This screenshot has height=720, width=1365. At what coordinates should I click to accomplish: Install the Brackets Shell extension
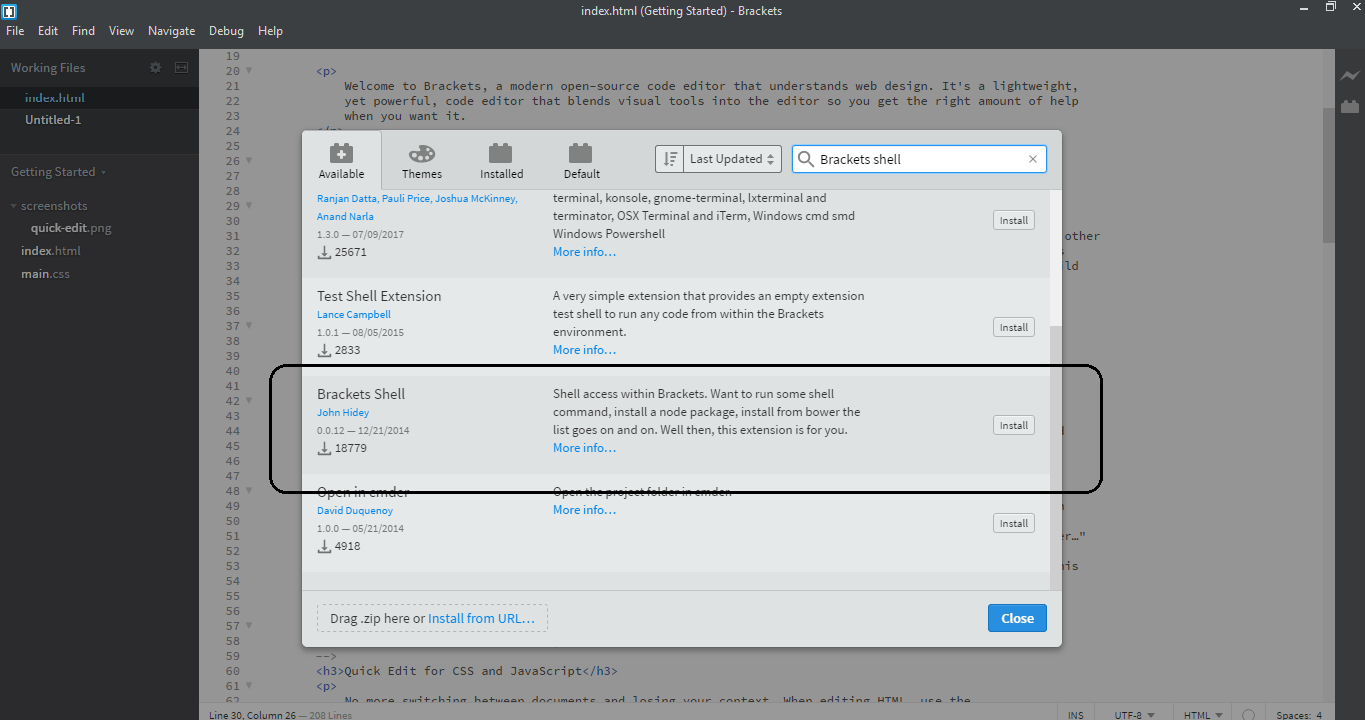1014,425
